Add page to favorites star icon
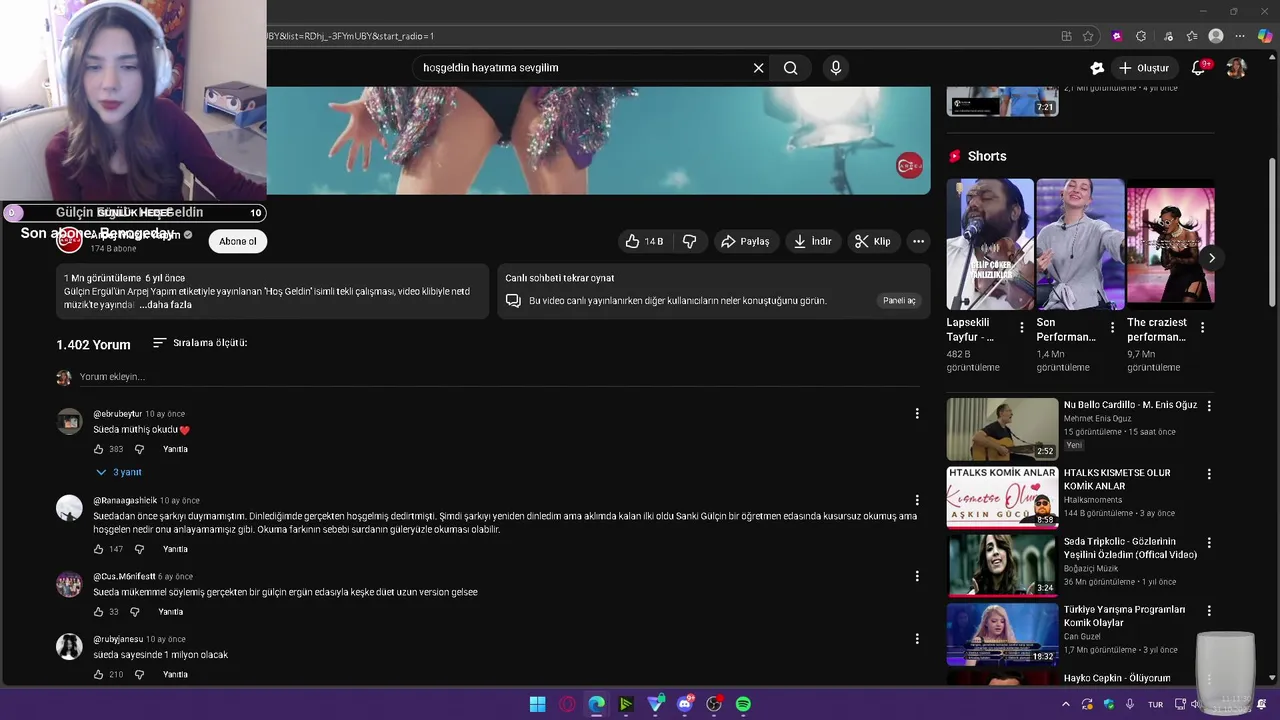Image resolution: width=1280 pixels, height=720 pixels. click(x=1089, y=36)
